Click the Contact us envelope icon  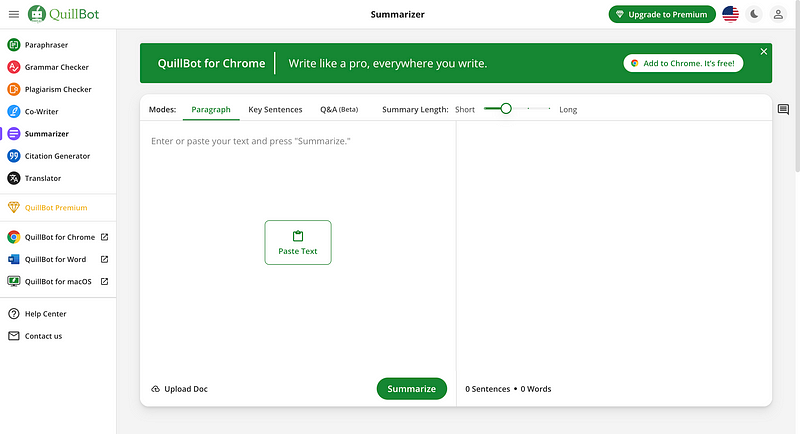pos(14,336)
